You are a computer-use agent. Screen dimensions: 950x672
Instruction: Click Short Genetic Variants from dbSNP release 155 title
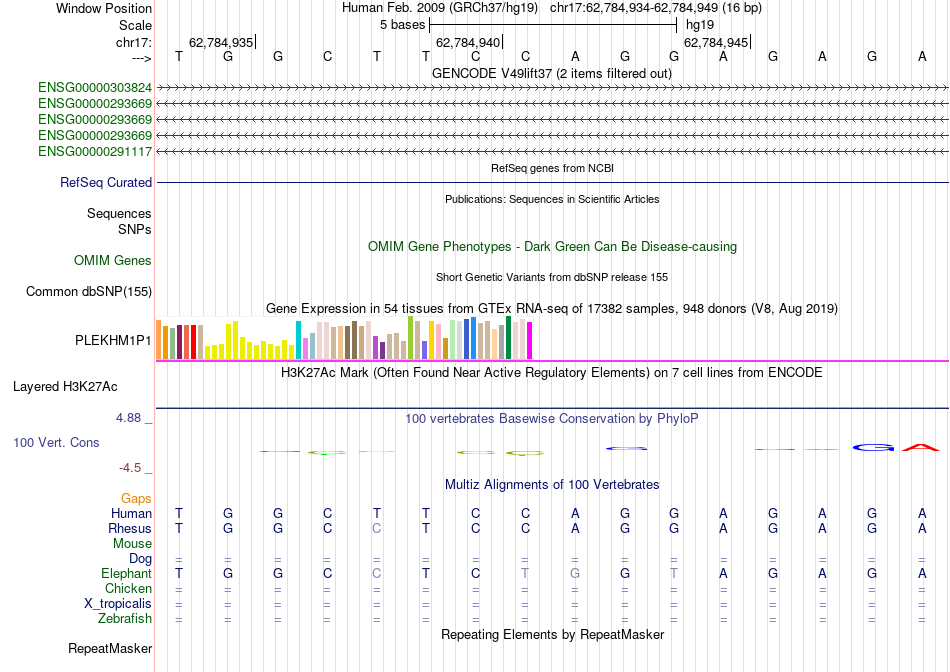pos(552,277)
